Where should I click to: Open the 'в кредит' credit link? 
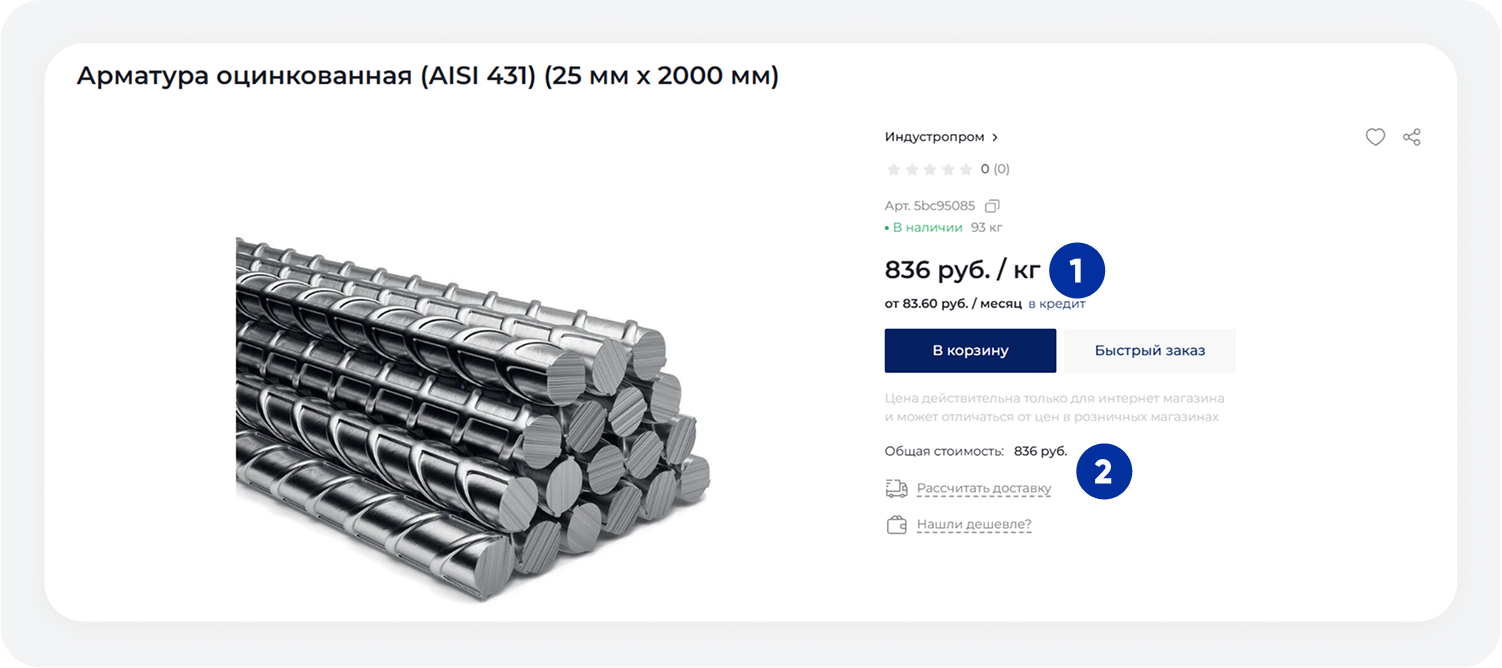tap(1057, 303)
